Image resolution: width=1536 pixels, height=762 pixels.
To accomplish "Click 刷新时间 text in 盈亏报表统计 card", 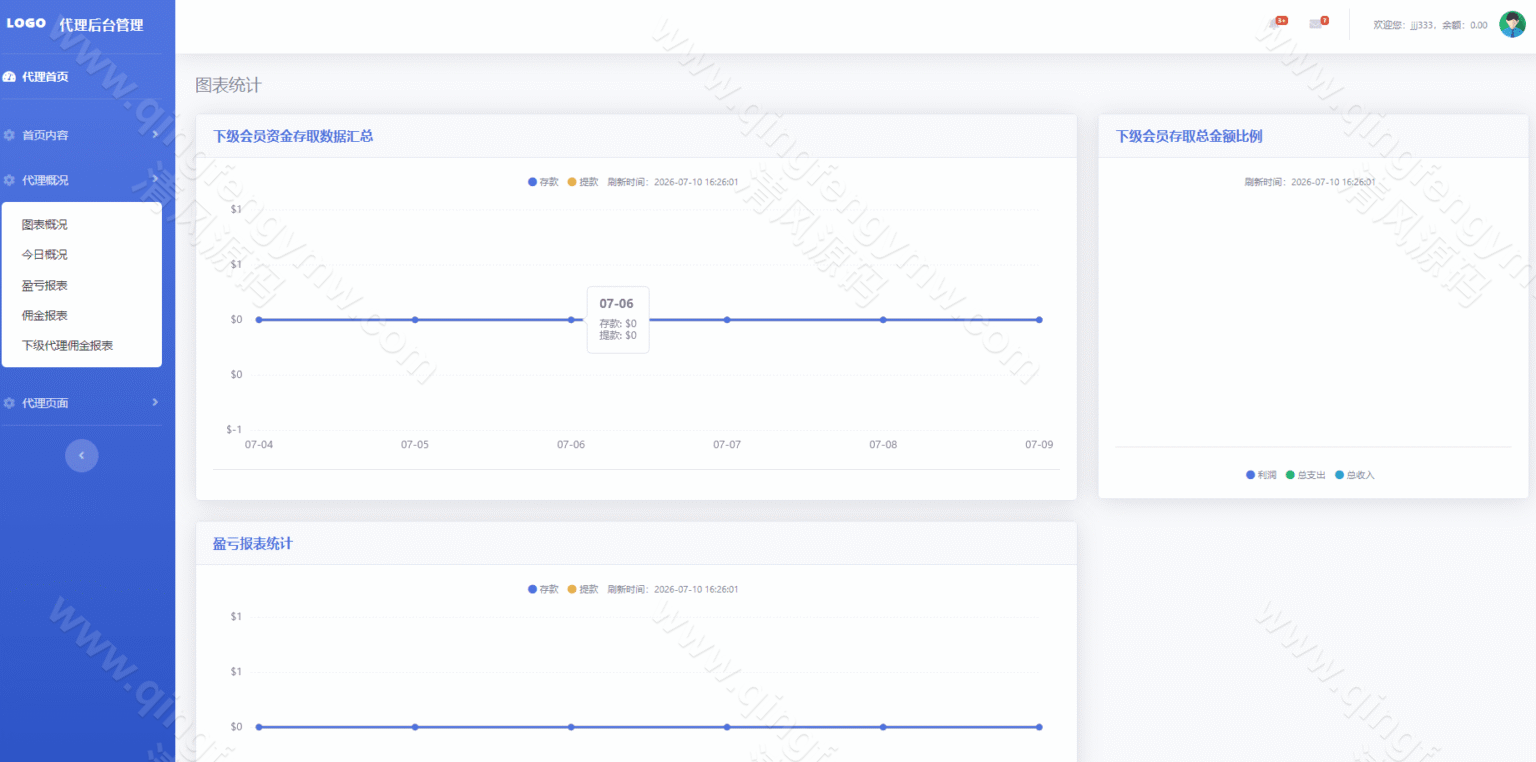I will (x=673, y=589).
